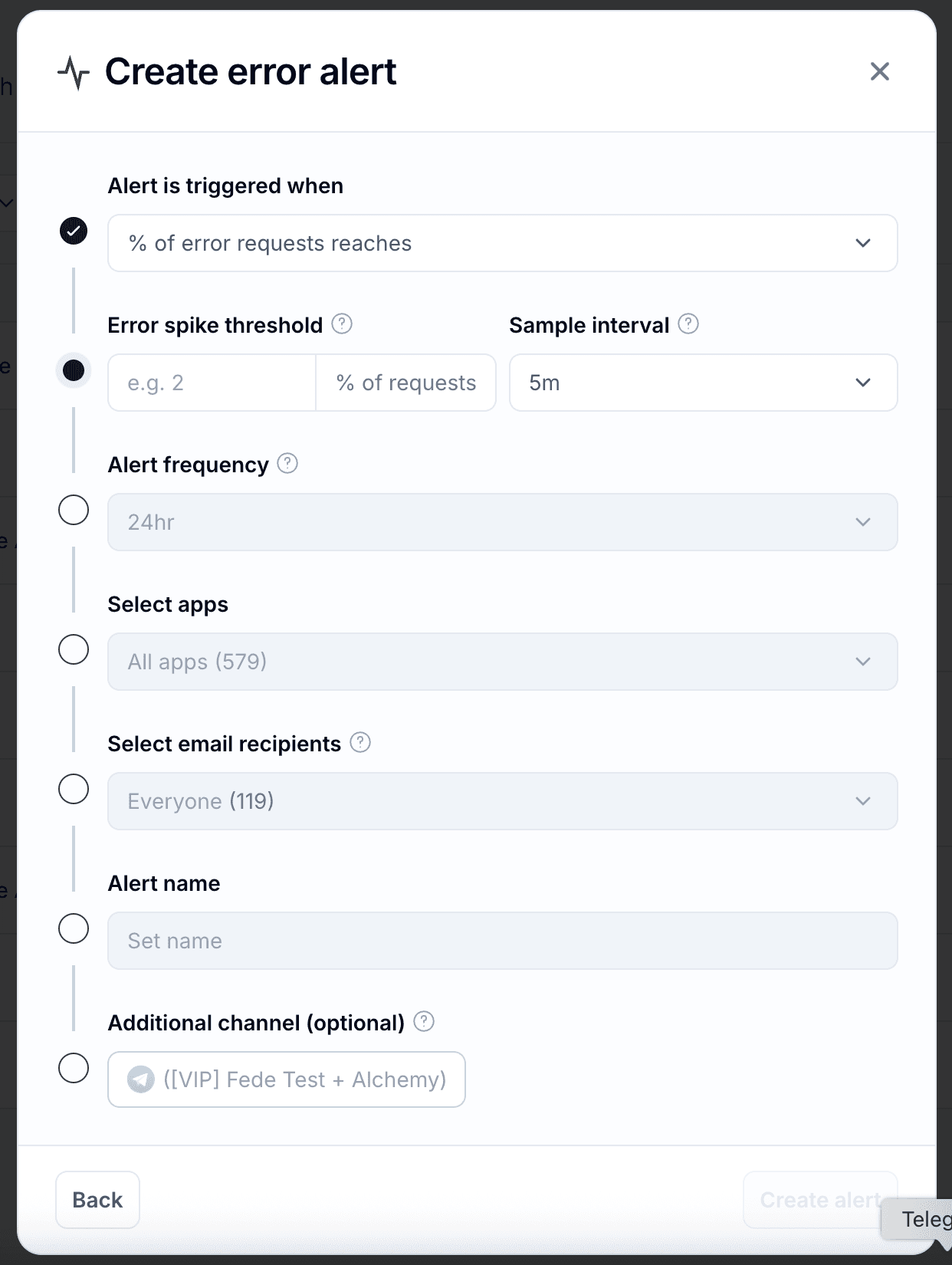Close the Create error alert dialog
The height and width of the screenshot is (1265, 952).
pos(879,71)
